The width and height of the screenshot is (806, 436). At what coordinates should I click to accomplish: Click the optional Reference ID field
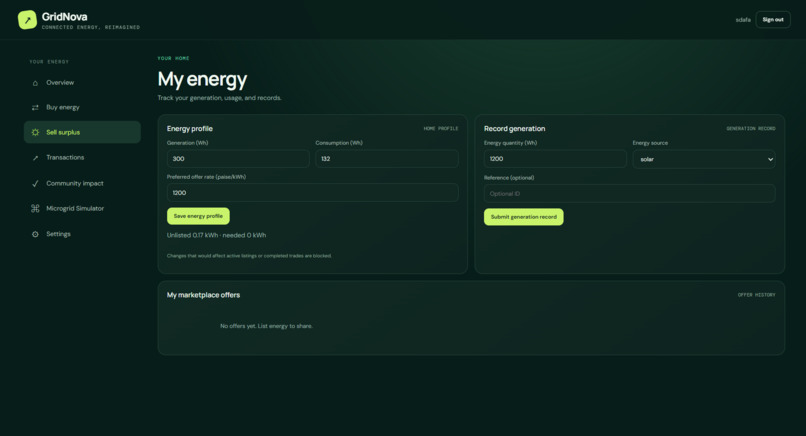click(630, 194)
